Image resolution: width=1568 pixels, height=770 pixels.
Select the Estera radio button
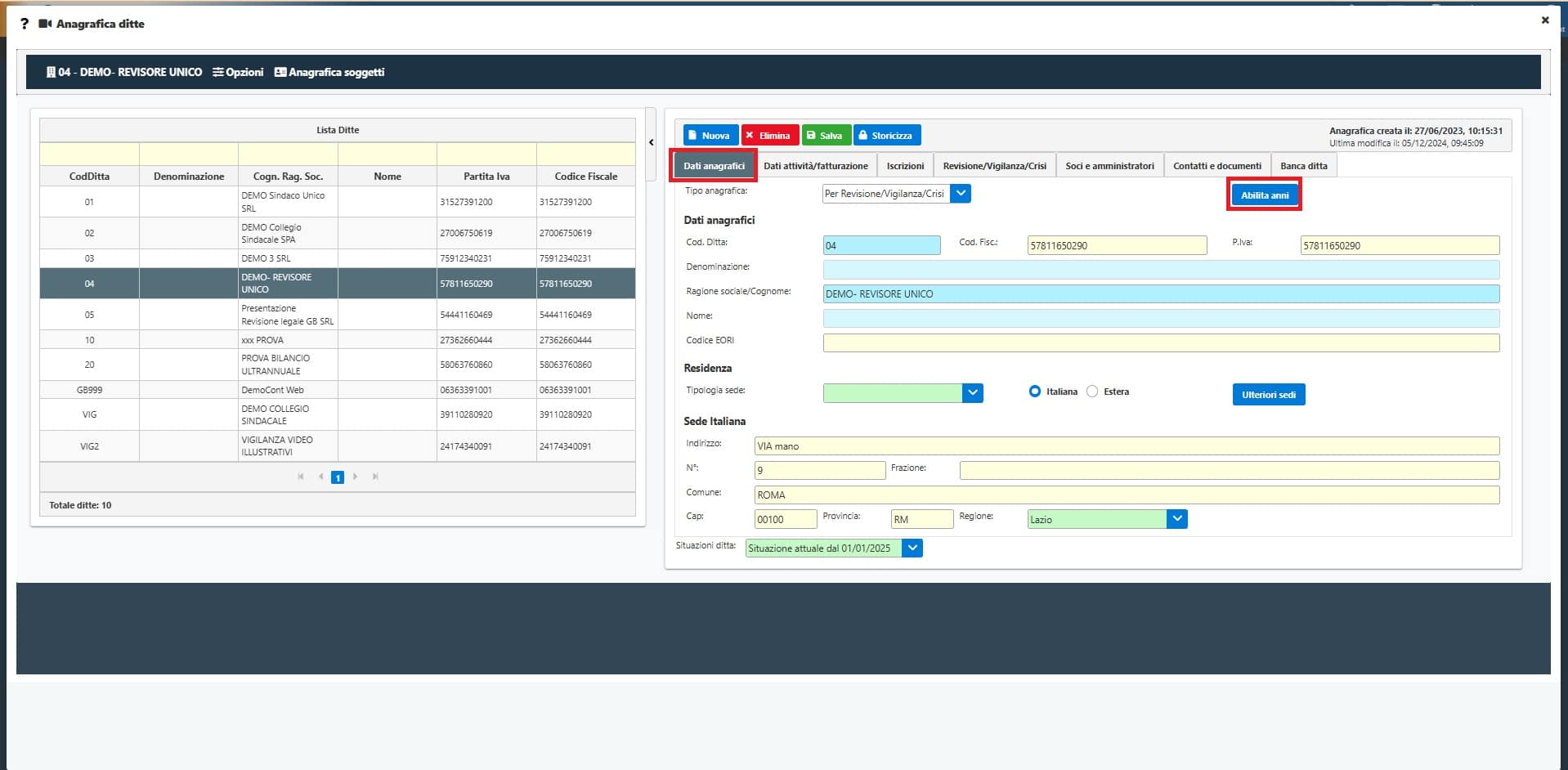click(1092, 392)
